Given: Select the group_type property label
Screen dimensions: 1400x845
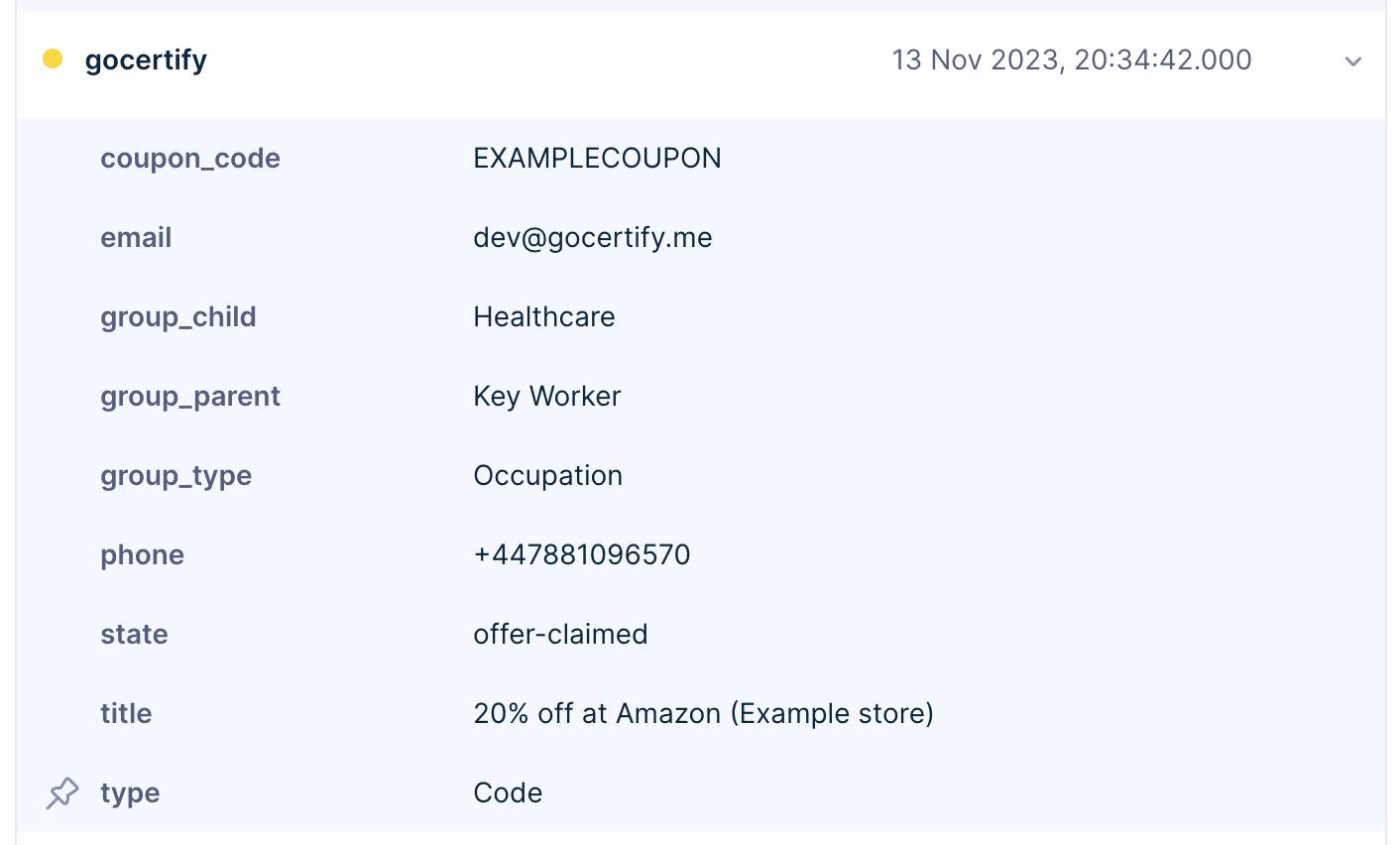Looking at the screenshot, I should [176, 476].
